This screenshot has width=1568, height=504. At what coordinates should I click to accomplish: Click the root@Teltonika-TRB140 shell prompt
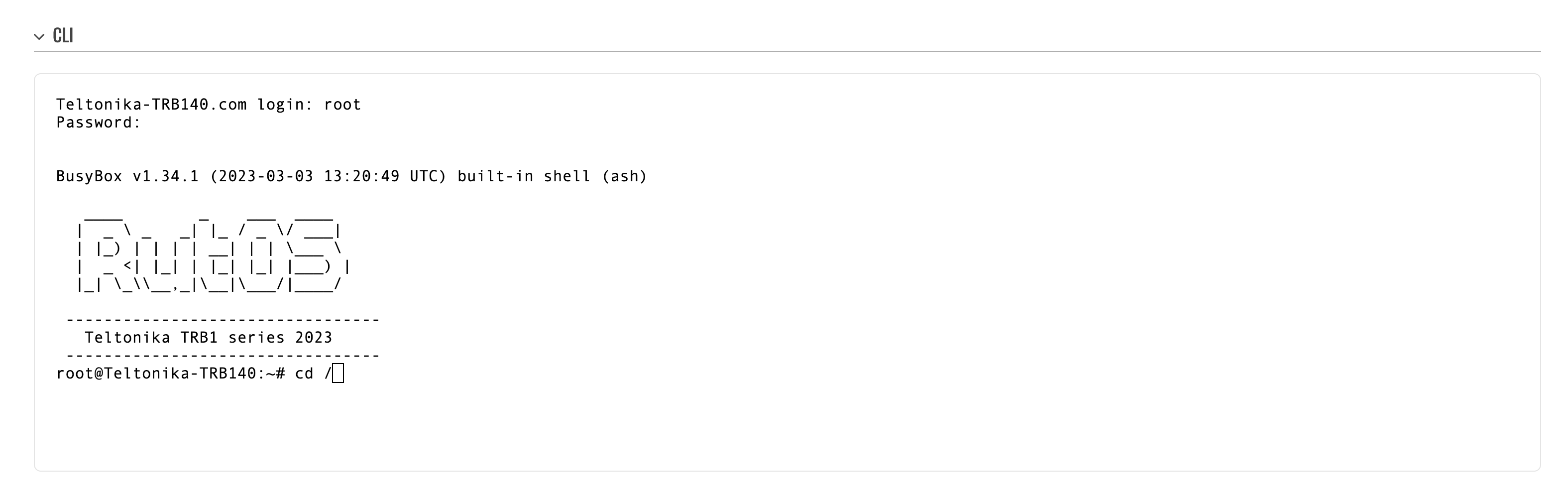click(x=156, y=373)
